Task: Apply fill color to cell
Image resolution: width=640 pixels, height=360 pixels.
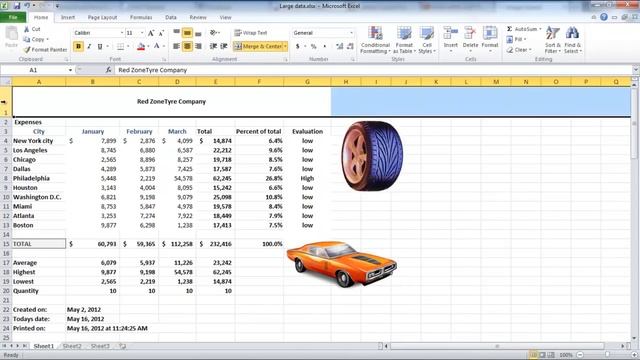Action: pyautogui.click(x=141, y=47)
